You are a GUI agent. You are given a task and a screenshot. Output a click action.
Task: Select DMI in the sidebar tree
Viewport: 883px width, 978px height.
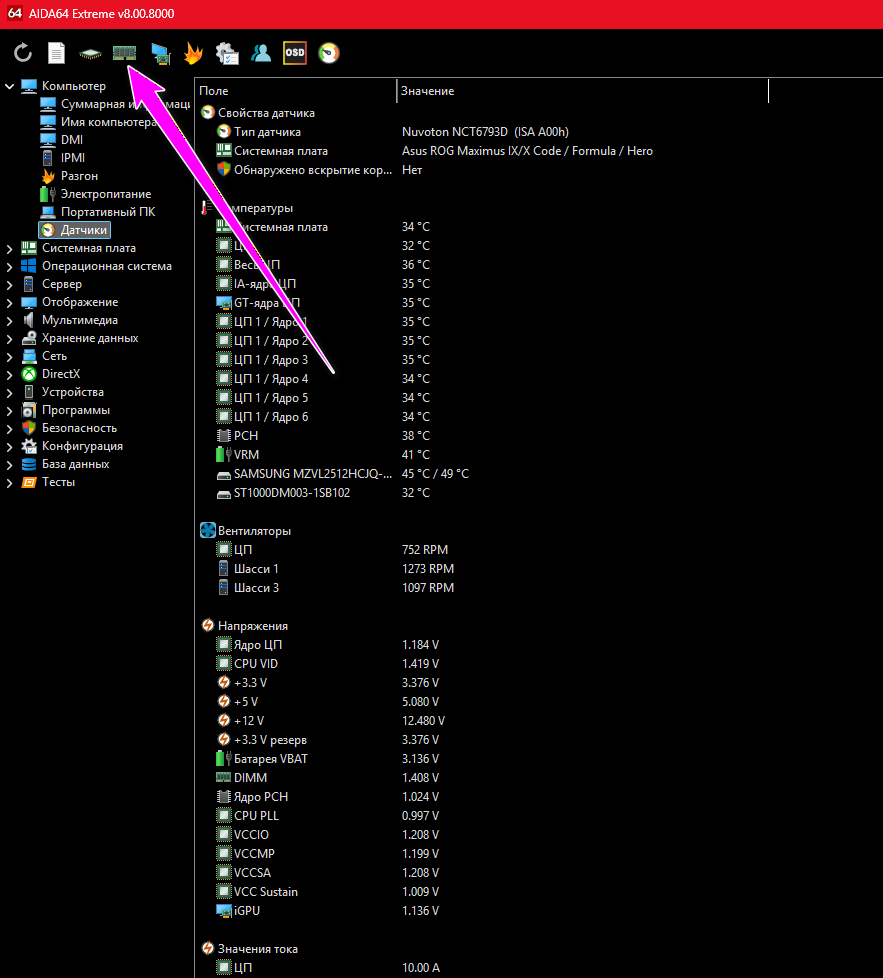(72, 140)
